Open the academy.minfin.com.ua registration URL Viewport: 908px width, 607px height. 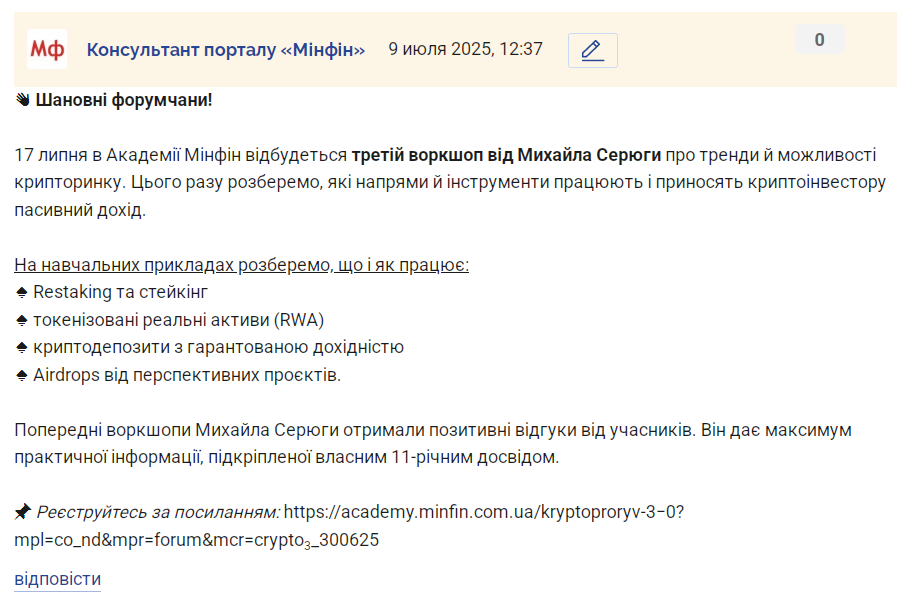pyautogui.click(x=484, y=512)
